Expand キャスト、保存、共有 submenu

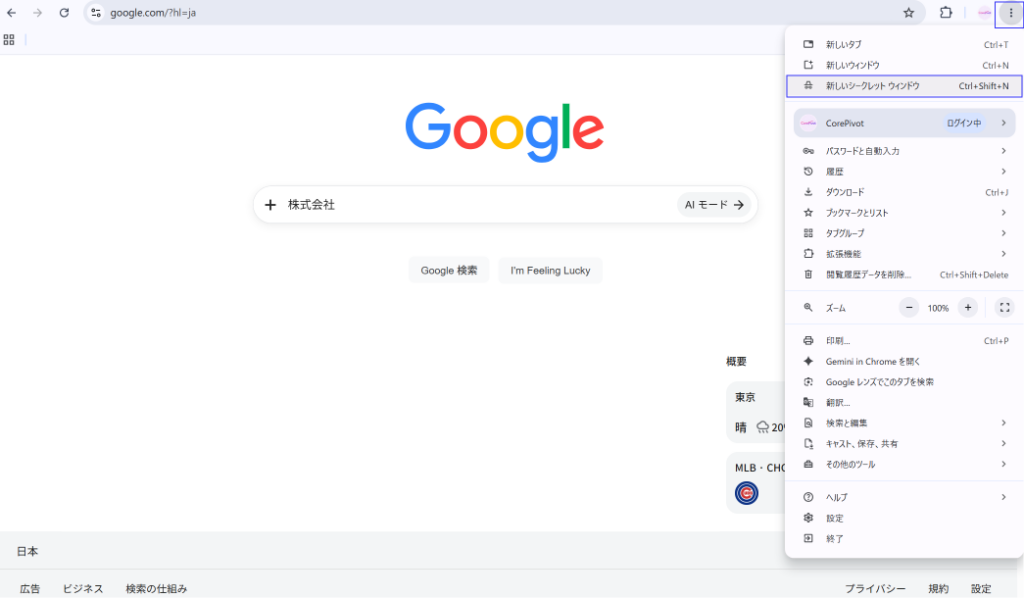point(904,444)
